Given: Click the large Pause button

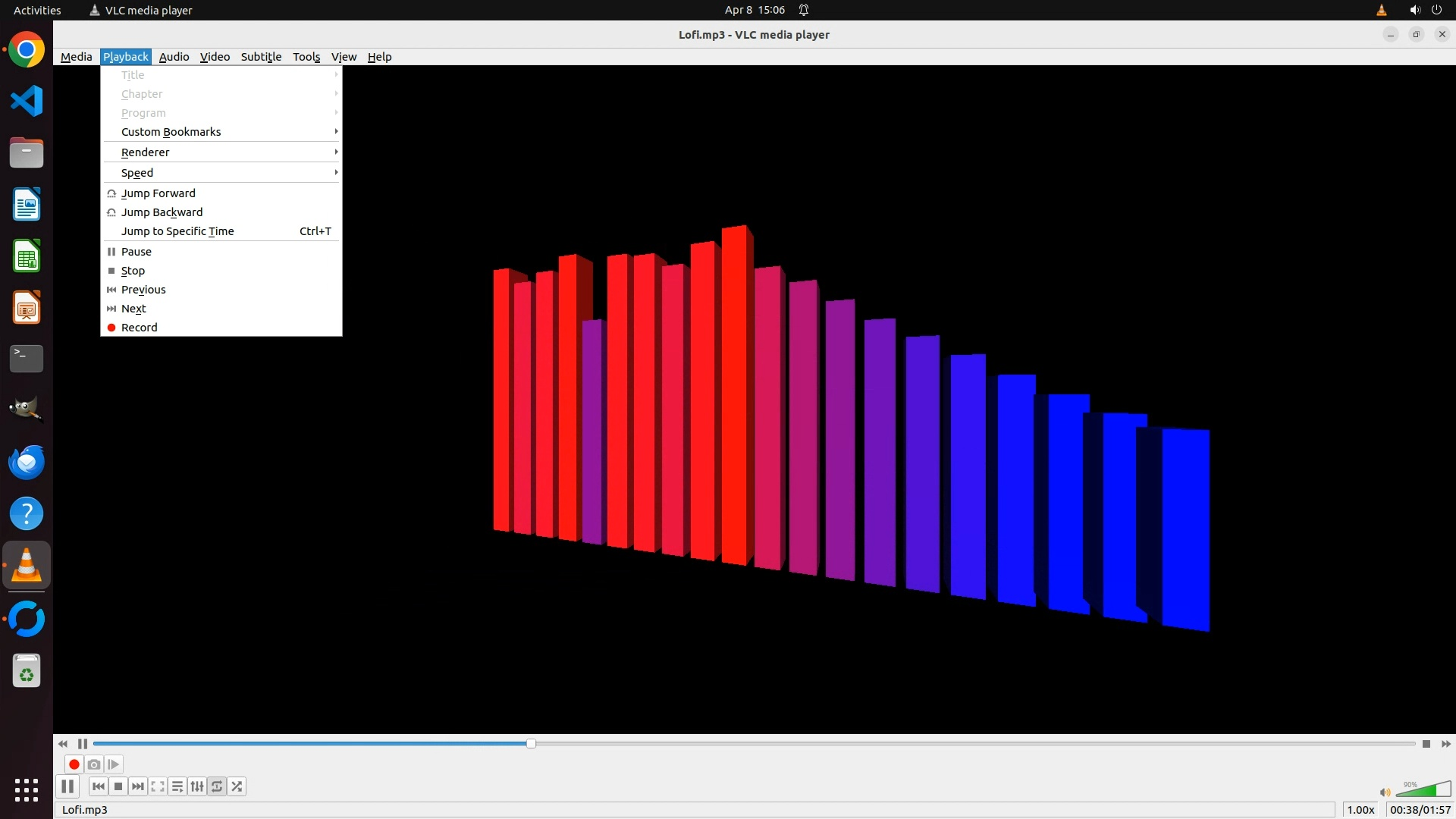Looking at the screenshot, I should click(67, 786).
